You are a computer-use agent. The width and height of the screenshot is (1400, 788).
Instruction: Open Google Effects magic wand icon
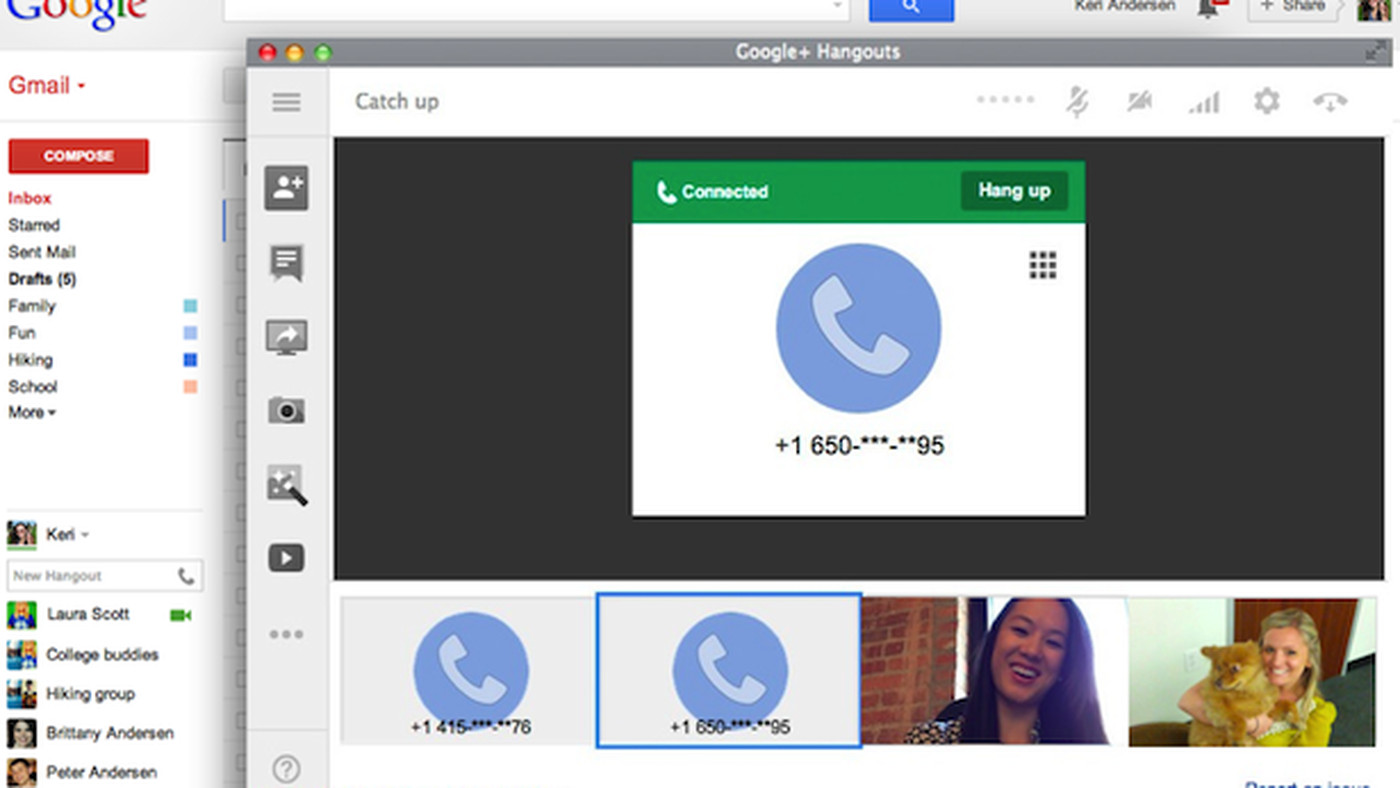pos(286,484)
